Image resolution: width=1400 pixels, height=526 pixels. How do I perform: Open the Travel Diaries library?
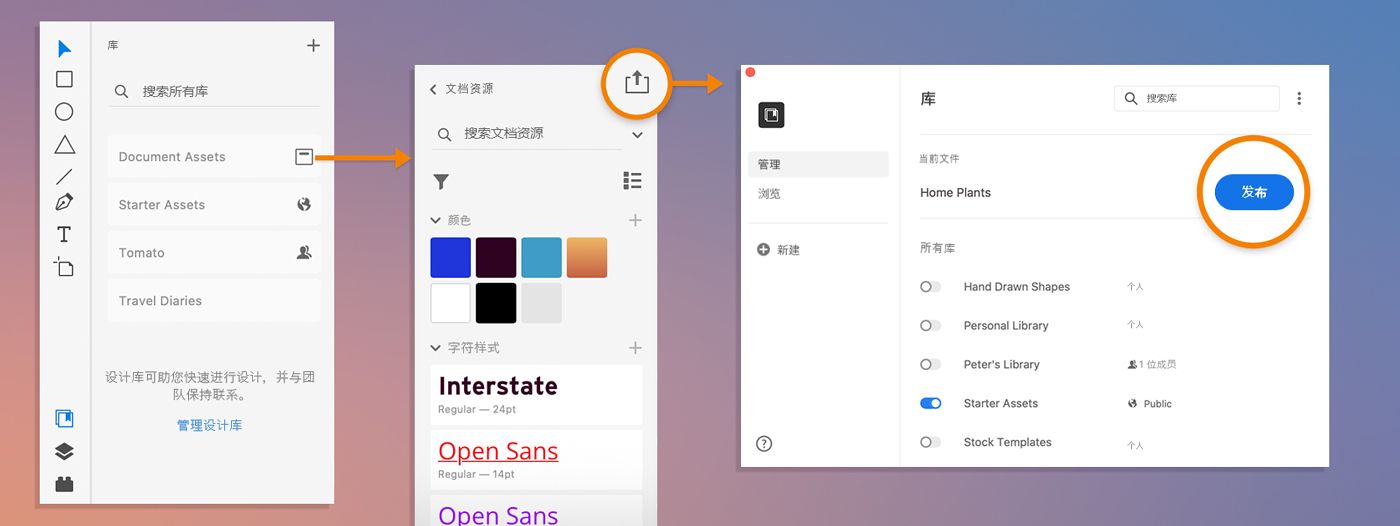(x=214, y=300)
